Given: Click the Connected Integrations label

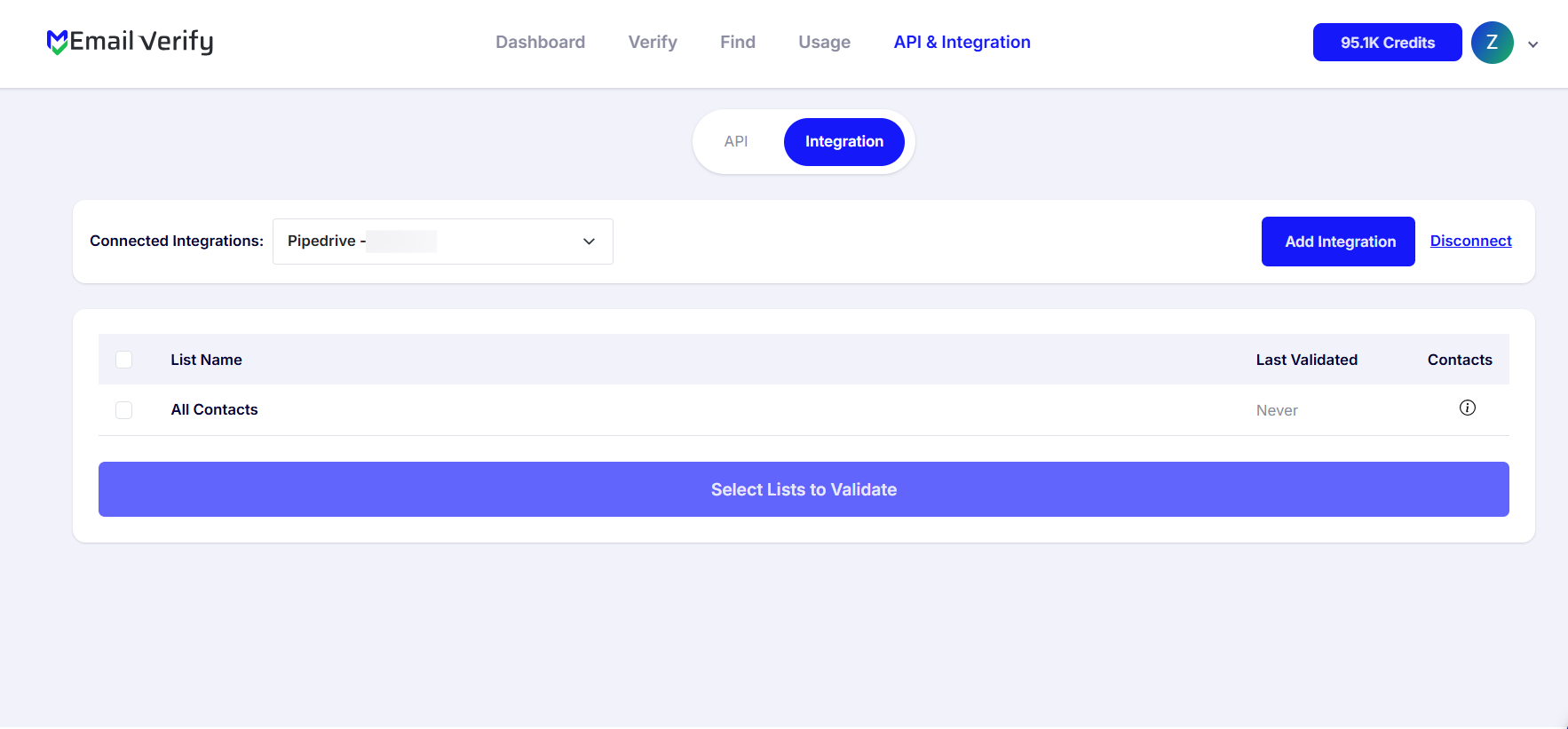Looking at the screenshot, I should click(177, 241).
